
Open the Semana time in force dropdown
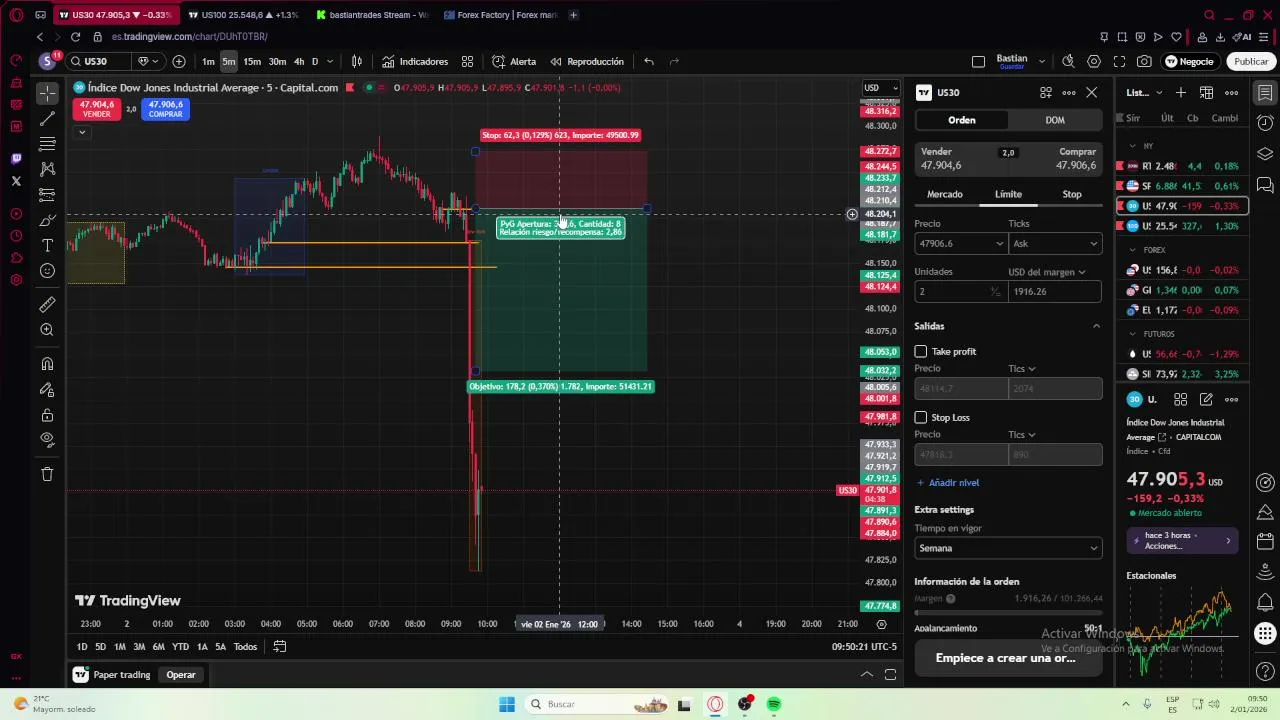(1008, 548)
